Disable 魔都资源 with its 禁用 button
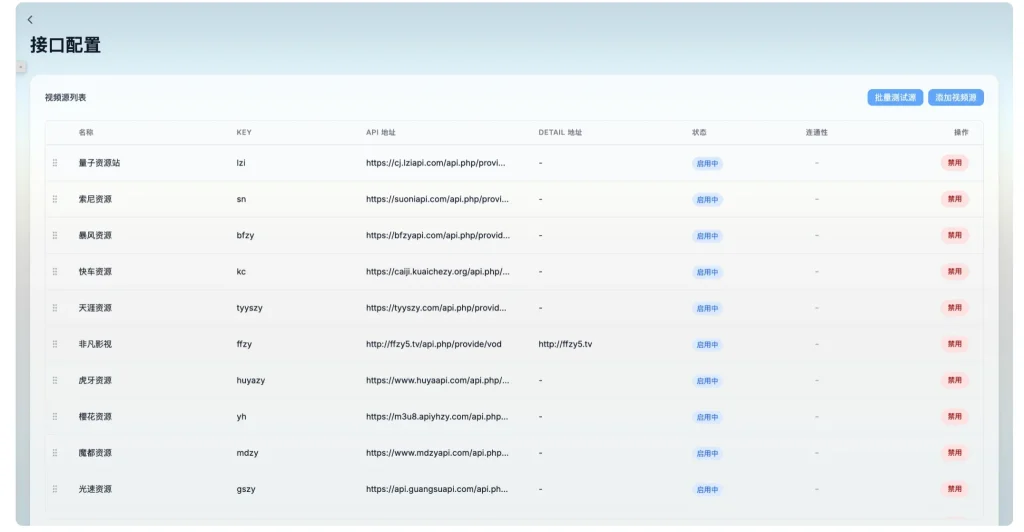This screenshot has height=532, width=1024. [954, 452]
